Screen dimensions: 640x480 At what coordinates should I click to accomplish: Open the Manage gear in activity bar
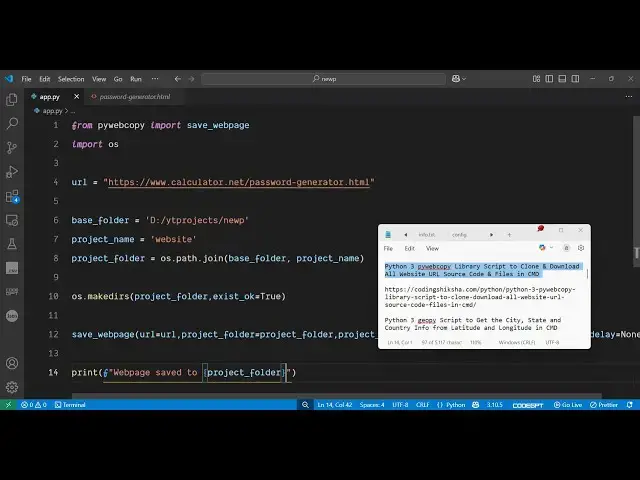tap(12, 387)
